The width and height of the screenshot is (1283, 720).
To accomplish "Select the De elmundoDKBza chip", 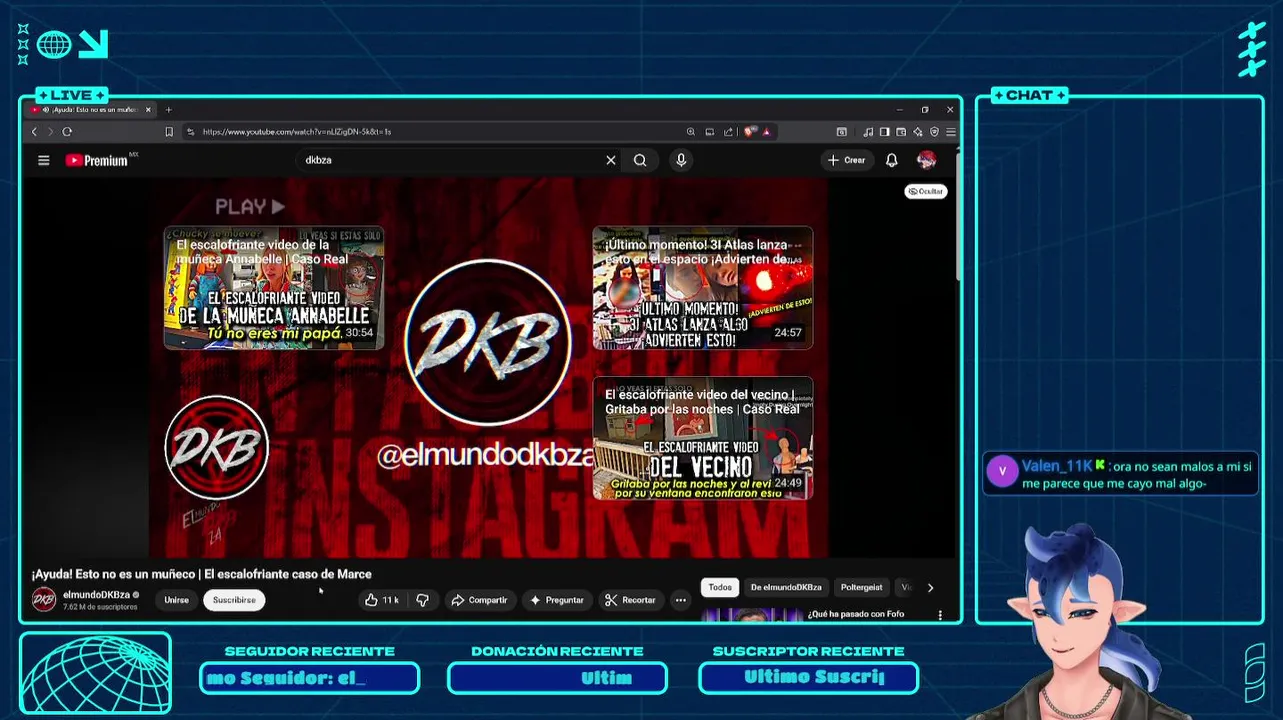I will pyautogui.click(x=786, y=587).
